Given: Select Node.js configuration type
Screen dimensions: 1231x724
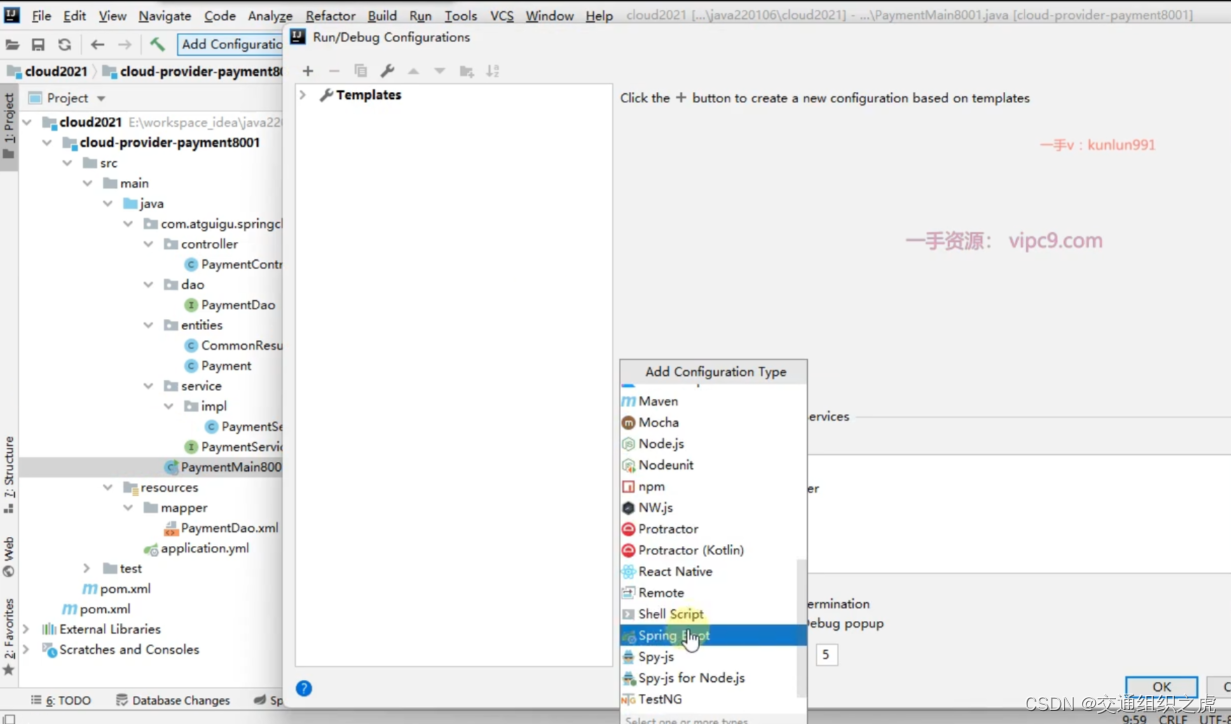Looking at the screenshot, I should [x=713, y=444].
